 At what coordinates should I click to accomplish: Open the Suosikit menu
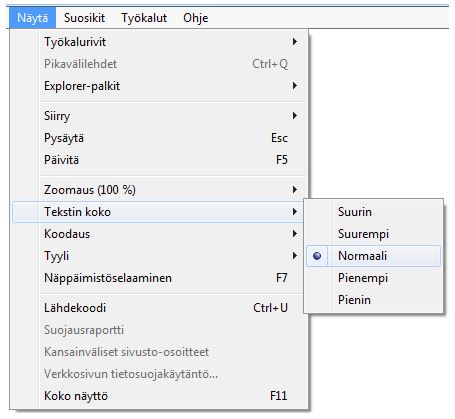tap(84, 18)
